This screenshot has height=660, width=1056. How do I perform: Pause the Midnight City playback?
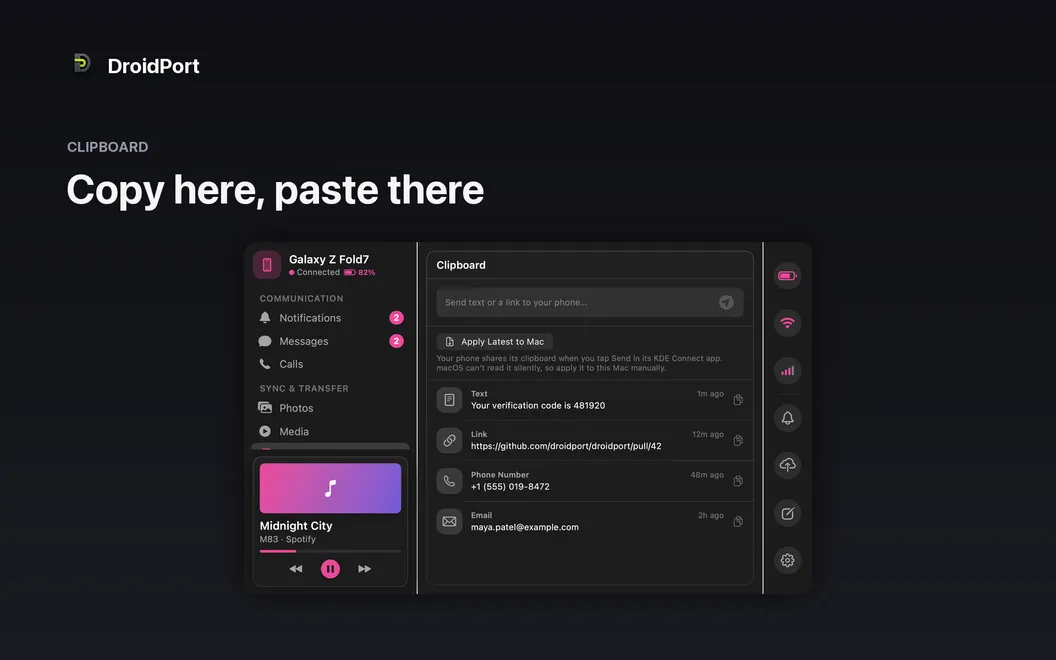pos(330,569)
